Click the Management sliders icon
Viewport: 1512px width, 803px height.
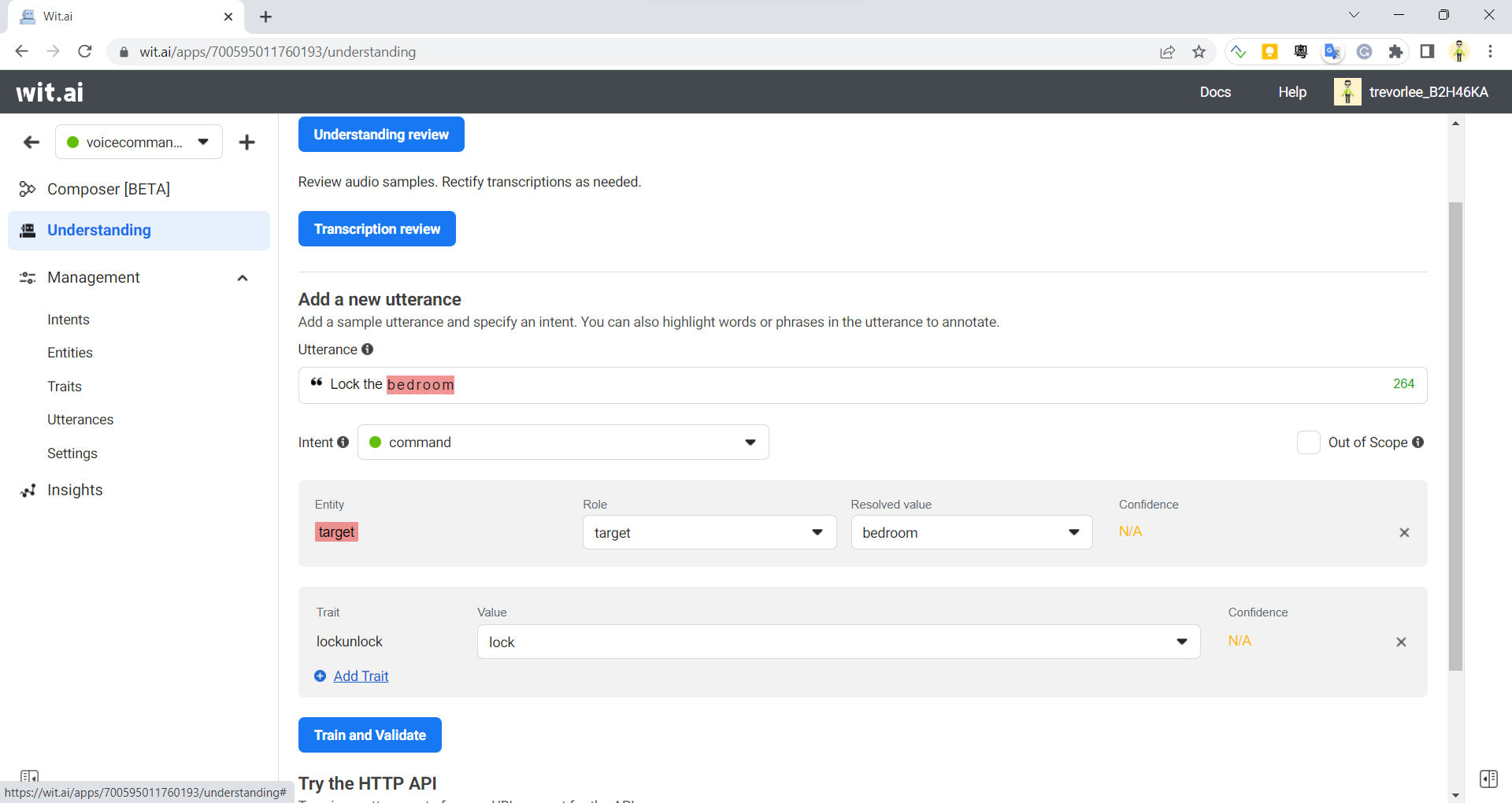pyautogui.click(x=28, y=278)
